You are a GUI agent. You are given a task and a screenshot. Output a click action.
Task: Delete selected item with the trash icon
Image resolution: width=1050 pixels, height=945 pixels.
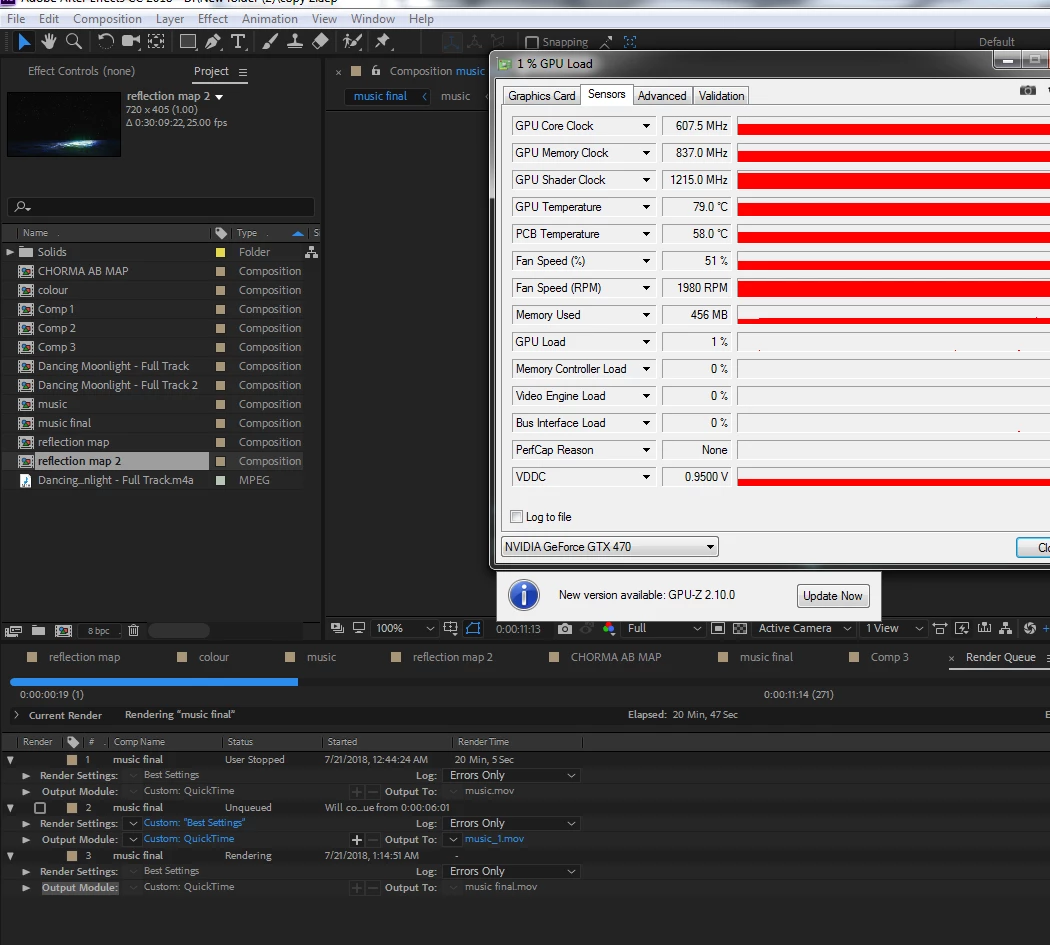[x=133, y=630]
